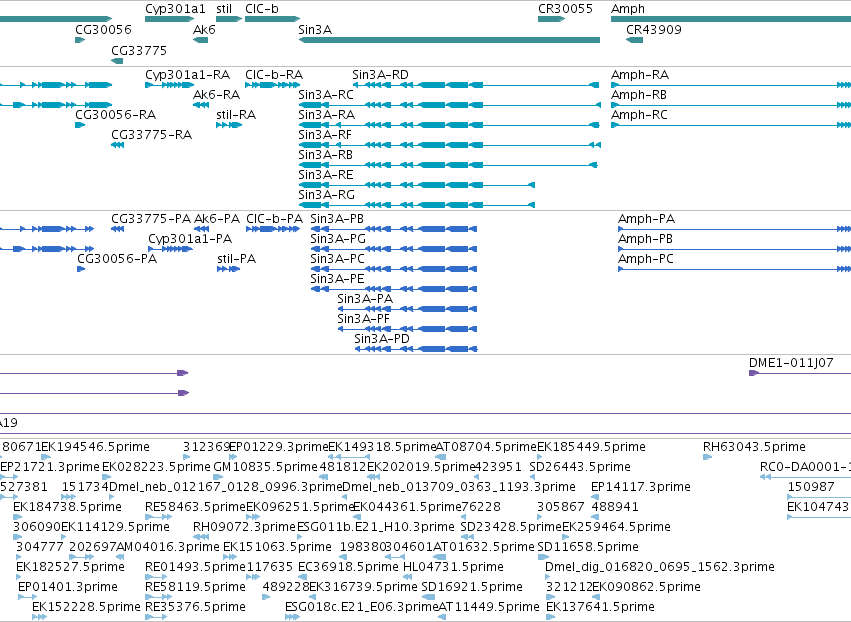
Task: Click EST RE58119.5prime
Action: coord(195,587)
